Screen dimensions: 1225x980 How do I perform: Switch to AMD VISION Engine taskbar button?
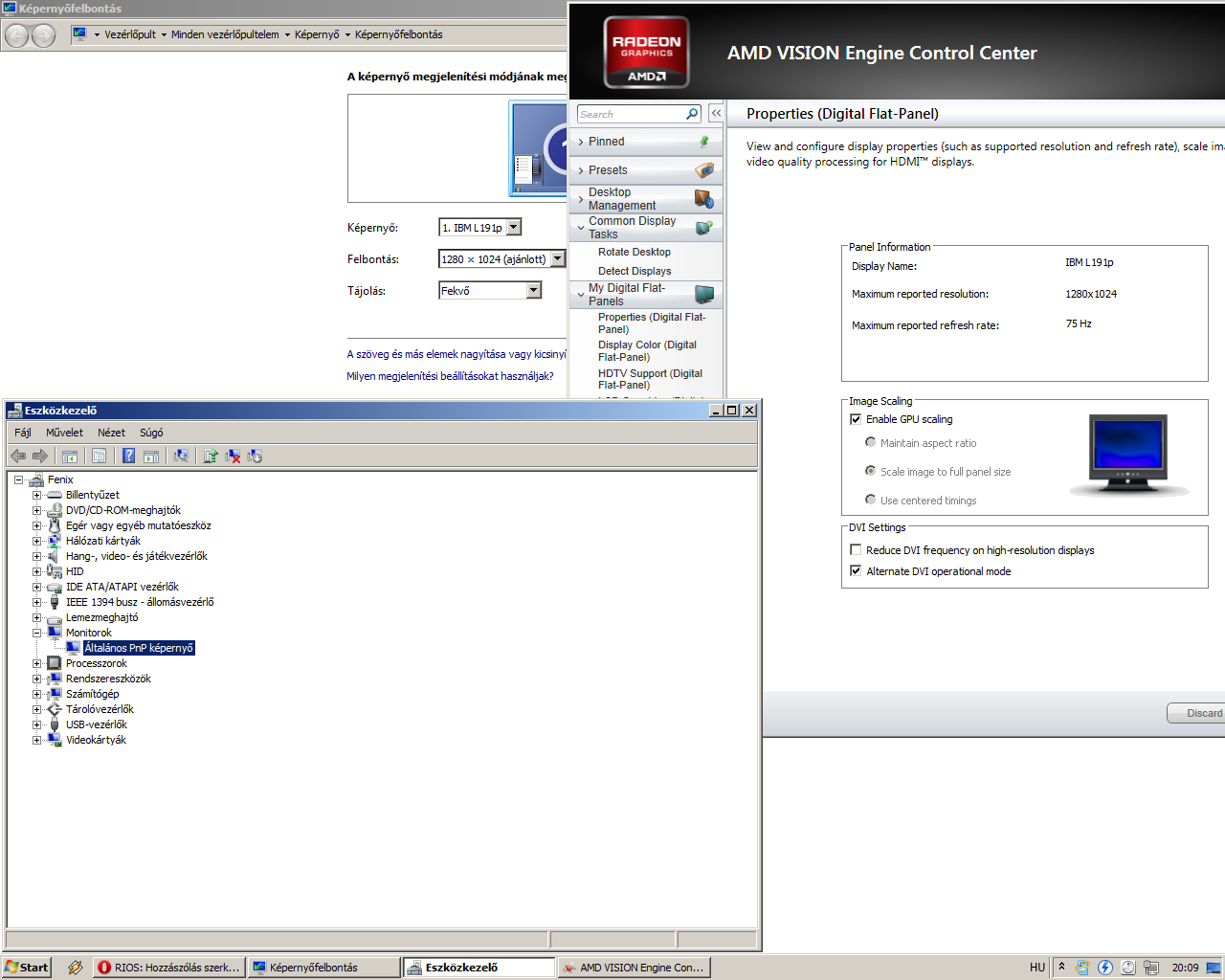pyautogui.click(x=635, y=968)
